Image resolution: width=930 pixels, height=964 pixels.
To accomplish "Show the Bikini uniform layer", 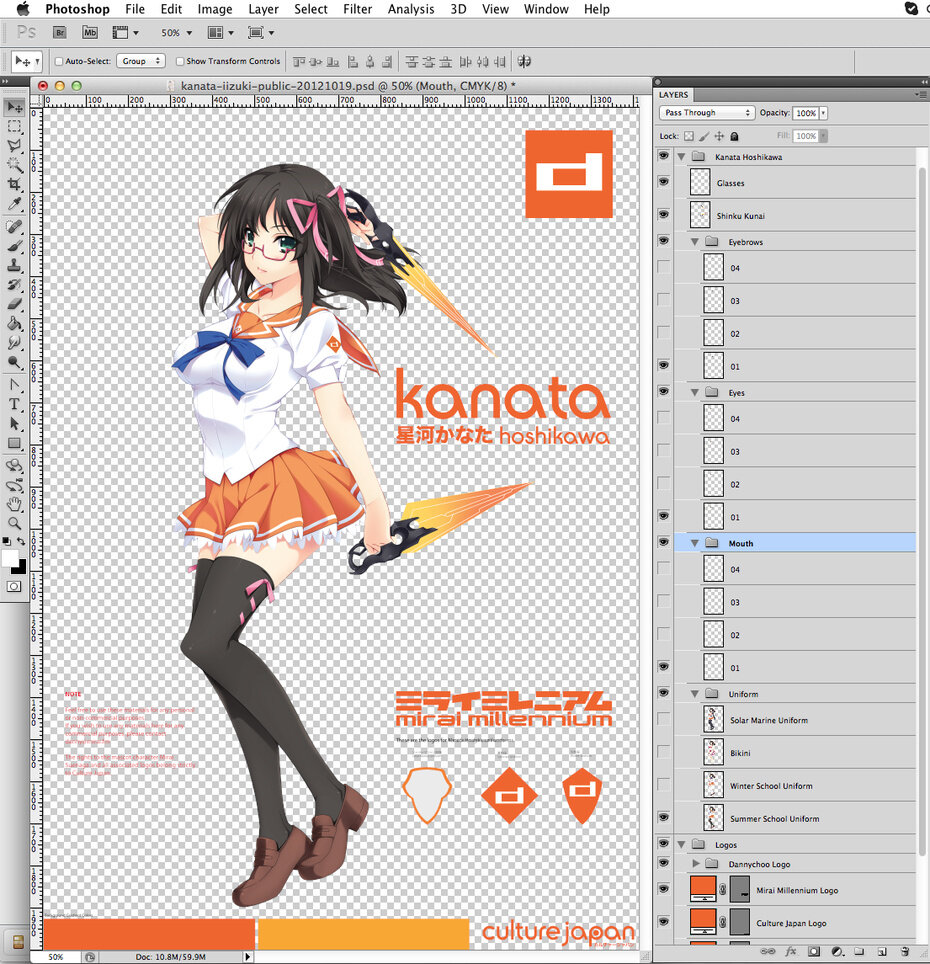I will 663,752.
